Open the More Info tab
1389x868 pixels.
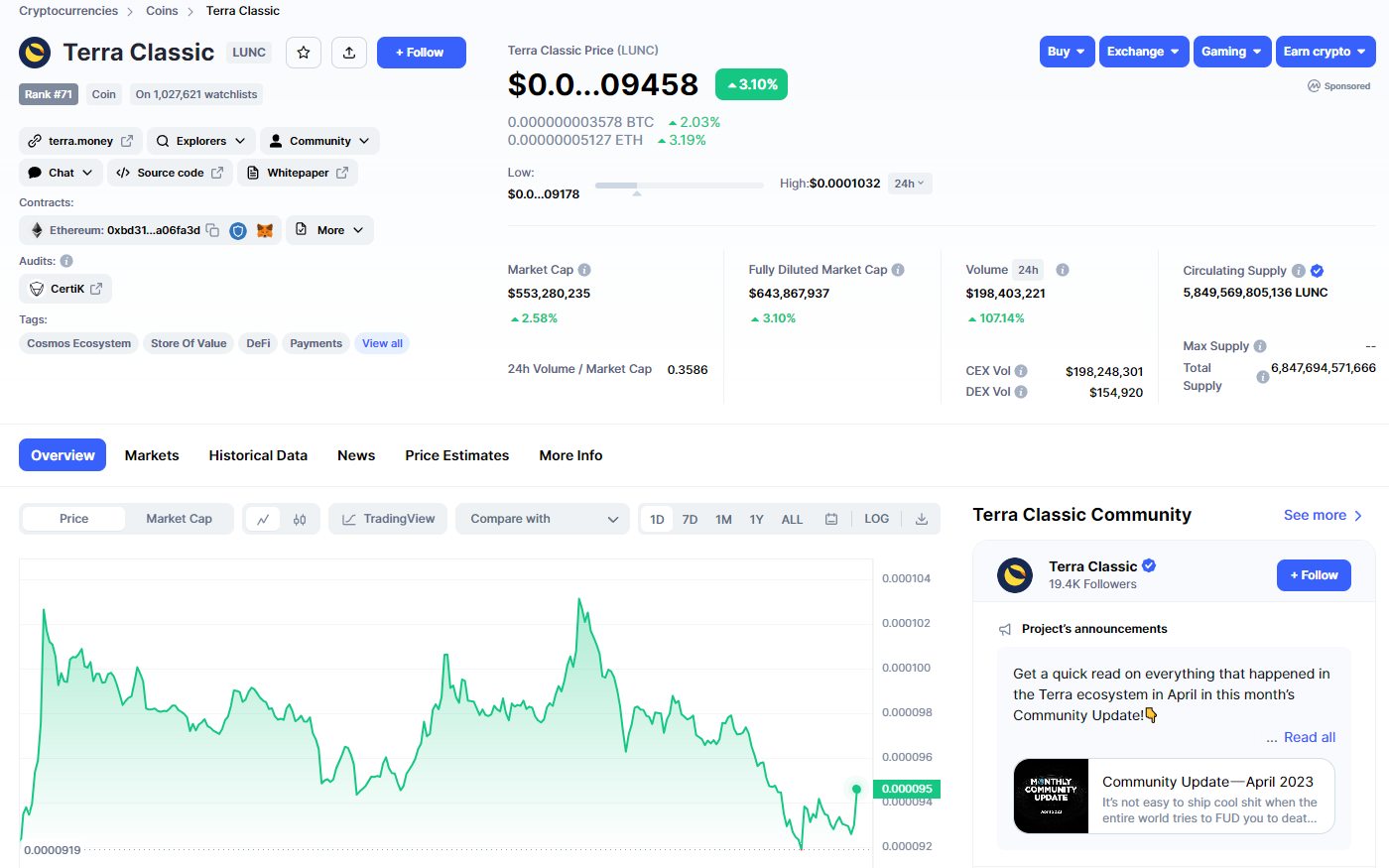(x=570, y=455)
